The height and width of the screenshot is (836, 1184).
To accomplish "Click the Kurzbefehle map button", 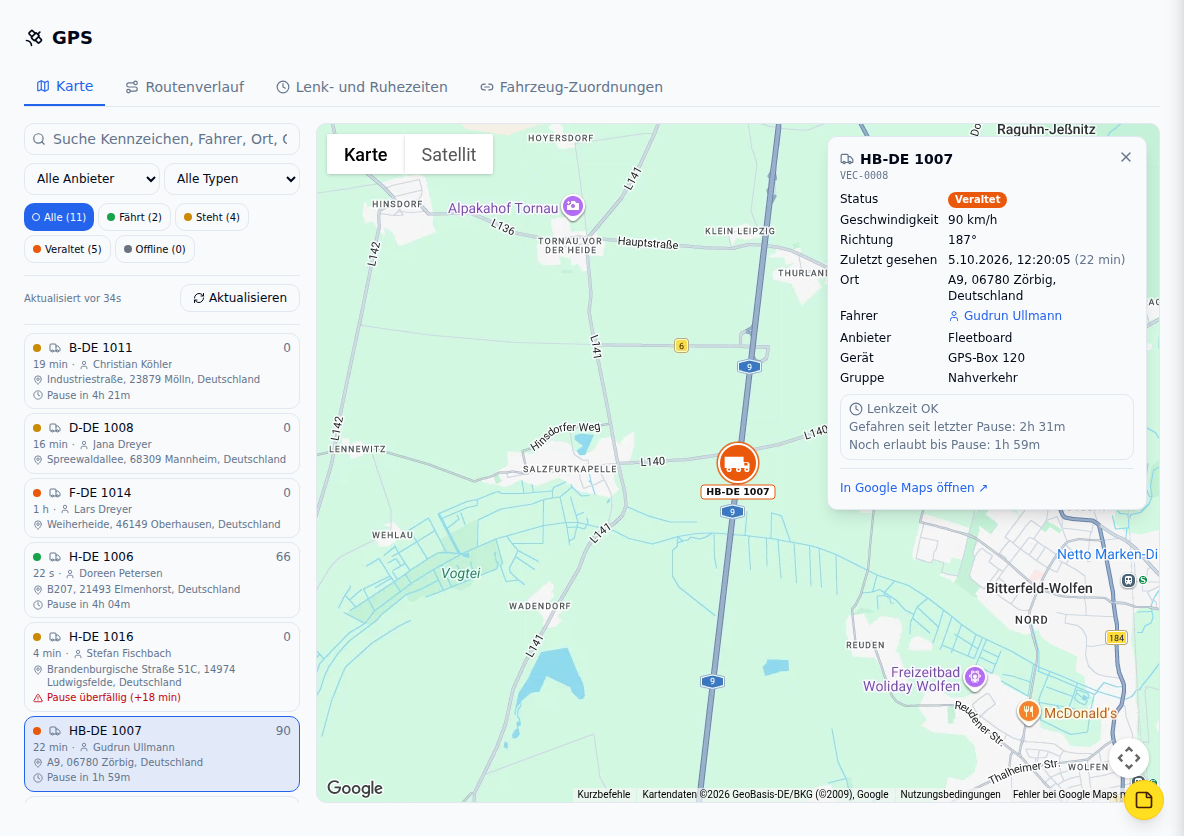I will [x=603, y=794].
